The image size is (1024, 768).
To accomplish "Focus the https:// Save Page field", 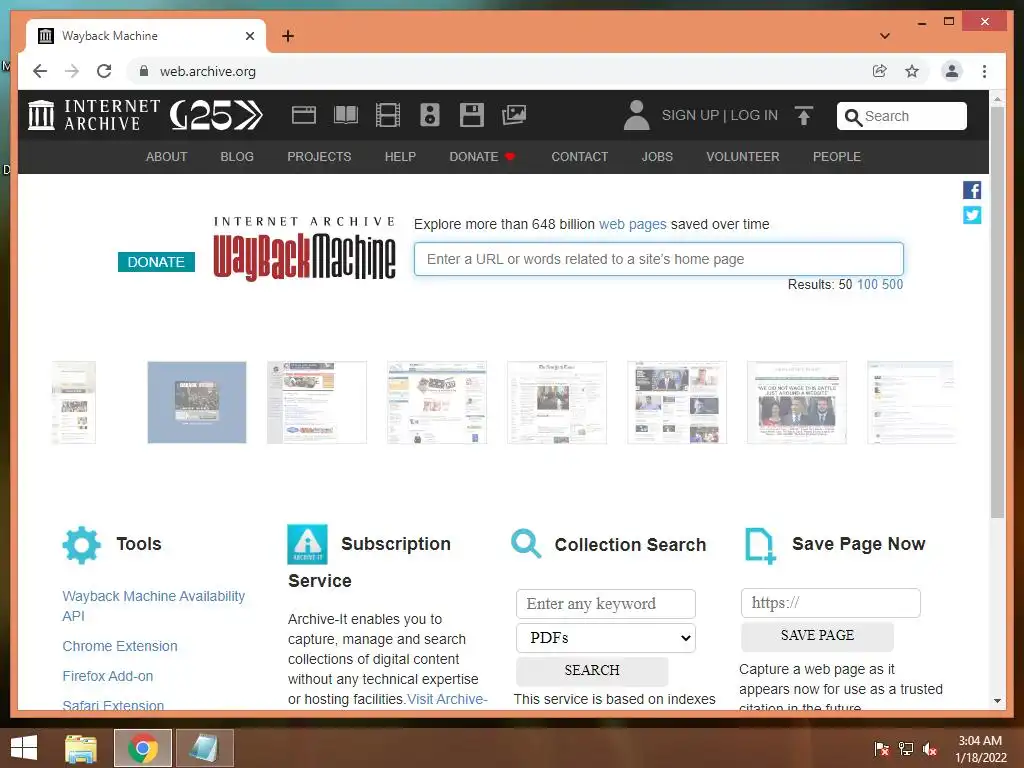I will tap(831, 603).
